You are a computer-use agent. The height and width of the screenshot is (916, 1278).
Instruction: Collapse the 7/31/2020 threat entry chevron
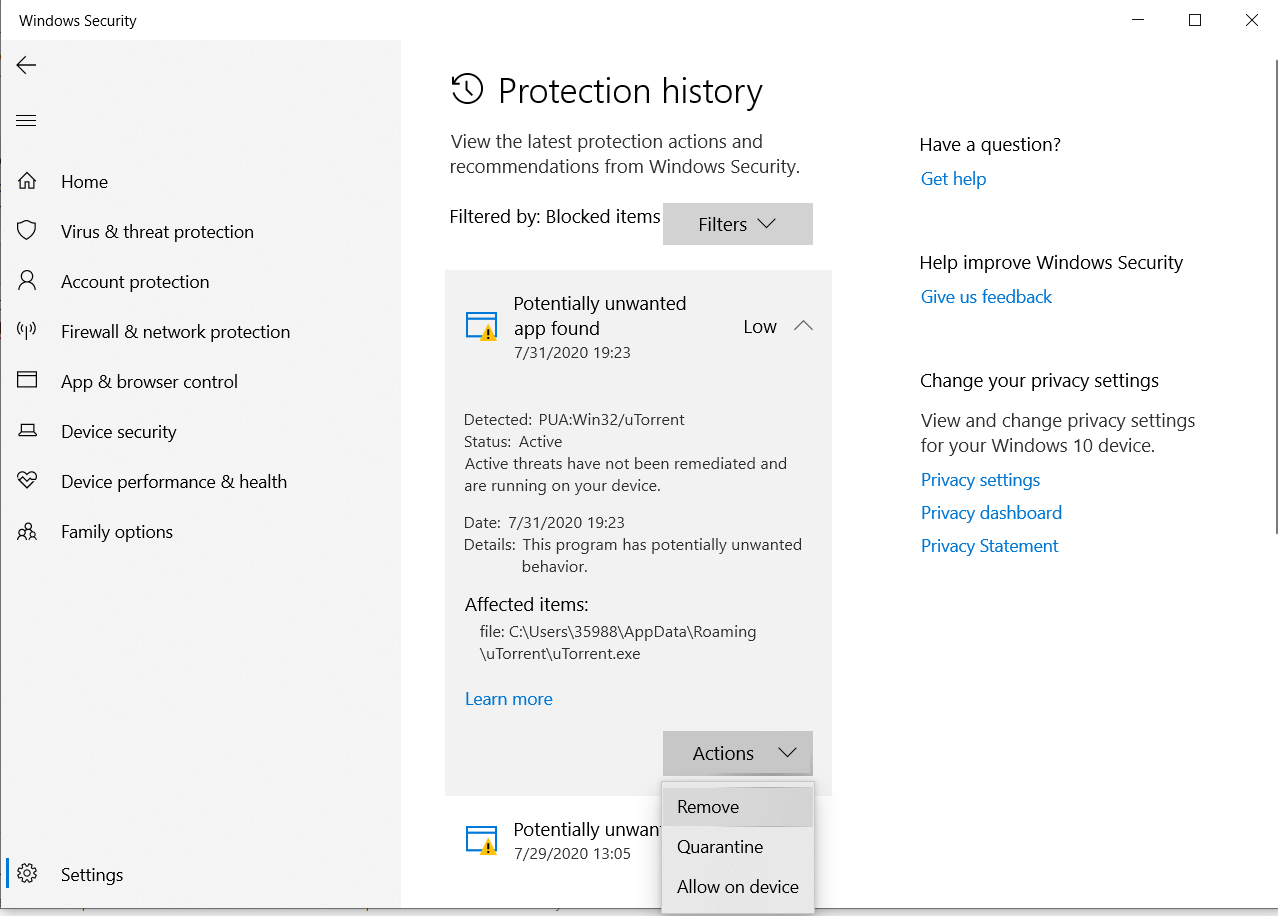click(803, 326)
